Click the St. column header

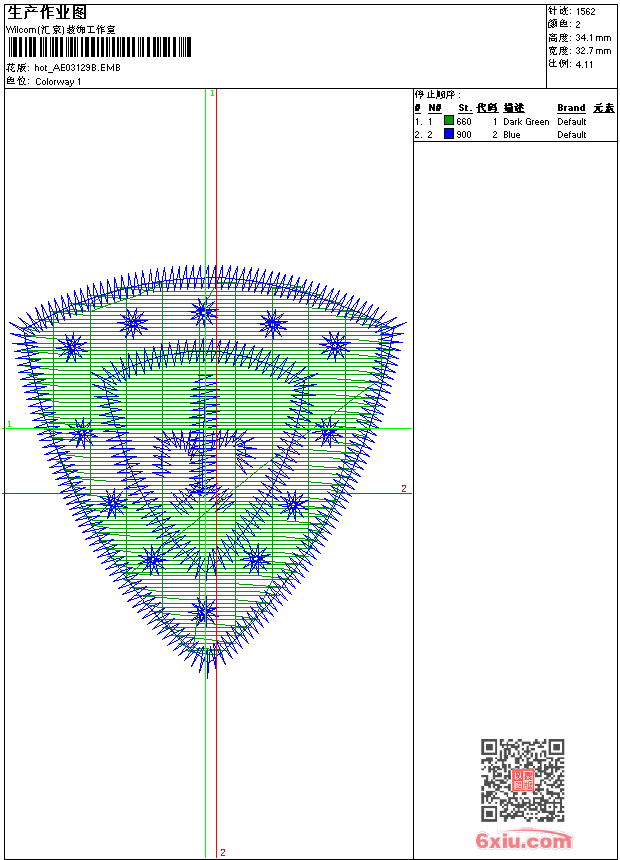[464, 108]
